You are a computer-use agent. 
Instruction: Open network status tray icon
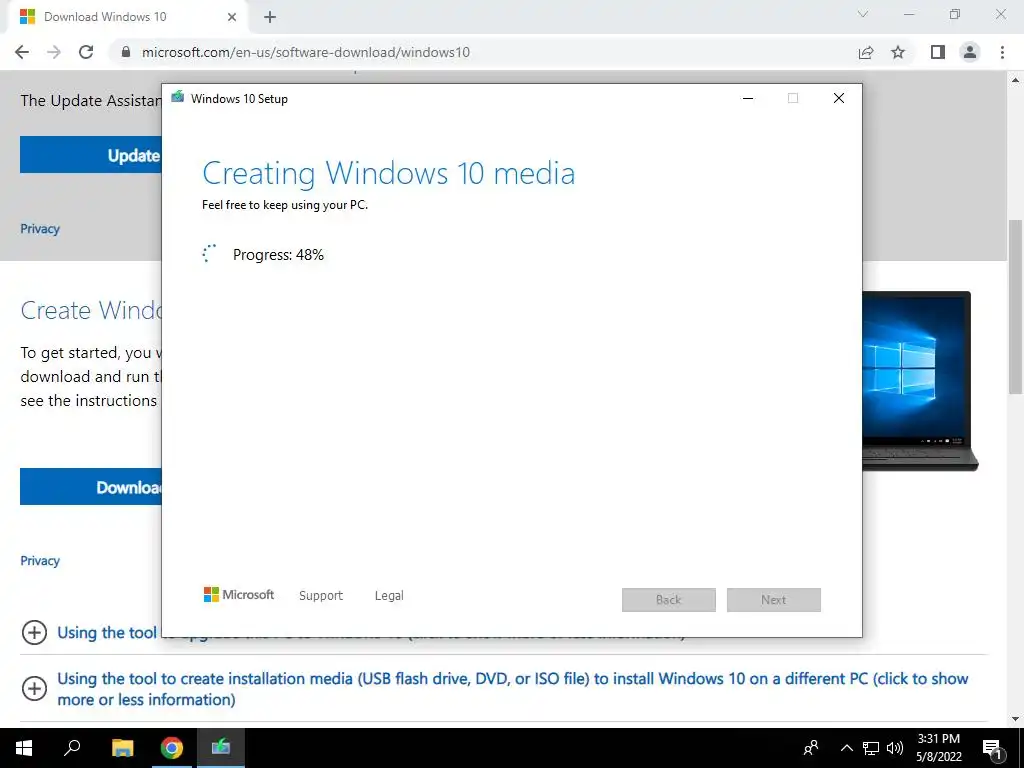(871, 748)
